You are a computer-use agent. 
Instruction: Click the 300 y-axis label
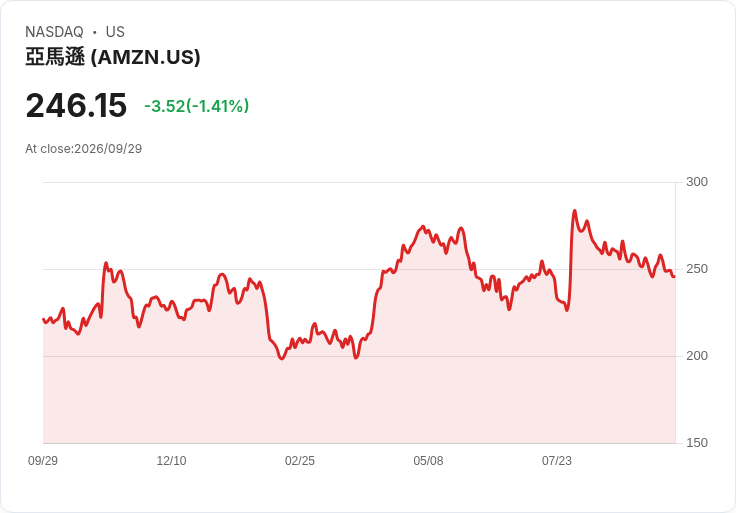tap(697, 182)
